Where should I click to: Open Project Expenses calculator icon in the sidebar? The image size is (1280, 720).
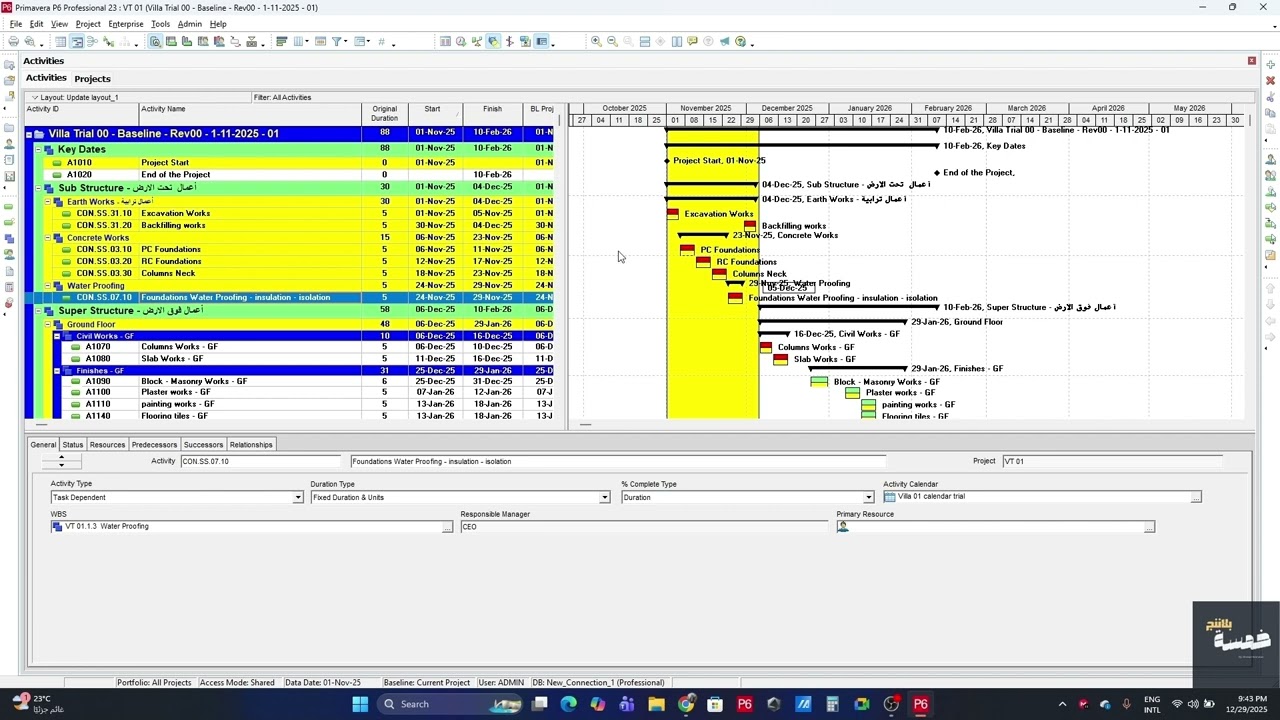[x=9, y=286]
